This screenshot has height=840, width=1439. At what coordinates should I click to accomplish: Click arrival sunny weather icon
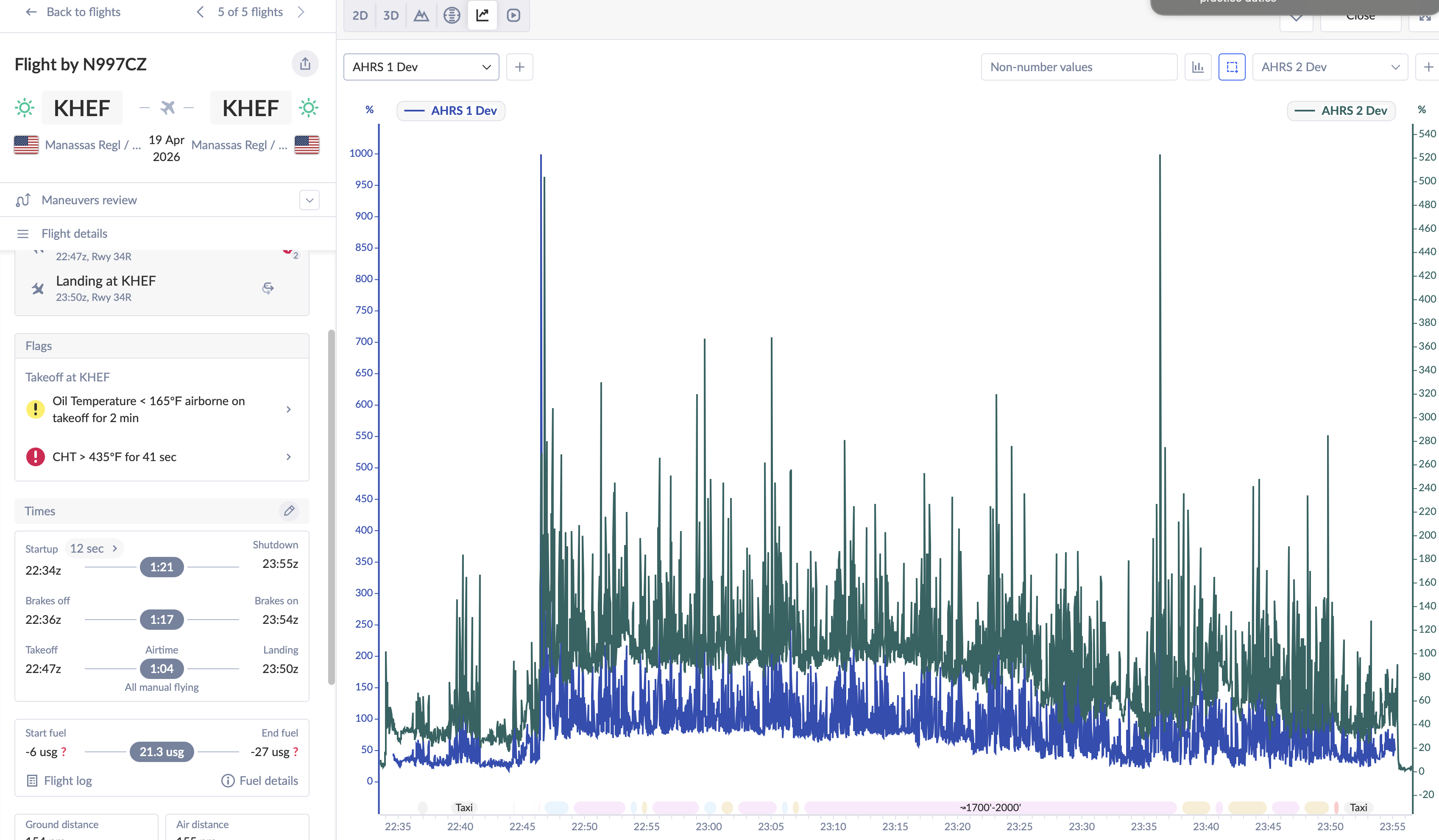(308, 107)
